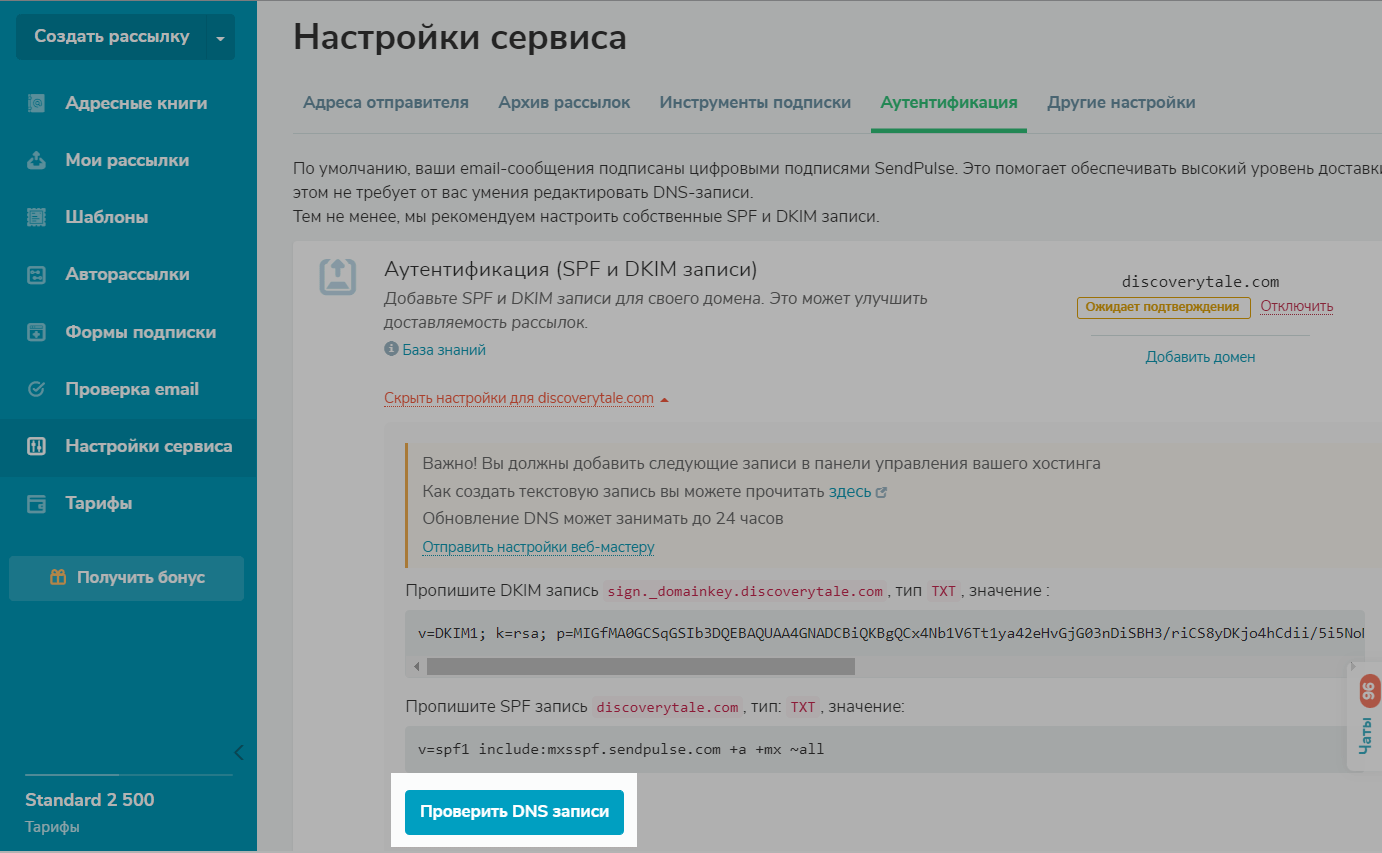Go to Другие настройки tab
1382x853 pixels.
tap(1121, 102)
